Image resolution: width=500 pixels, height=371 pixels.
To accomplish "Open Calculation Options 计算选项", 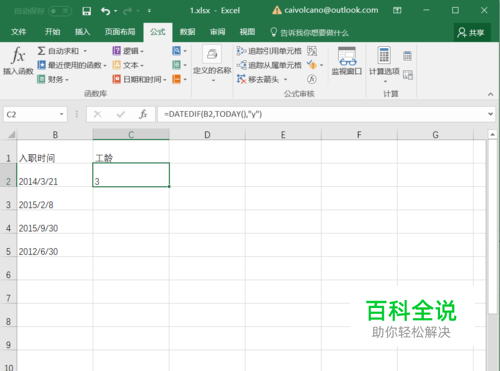I will (384, 64).
